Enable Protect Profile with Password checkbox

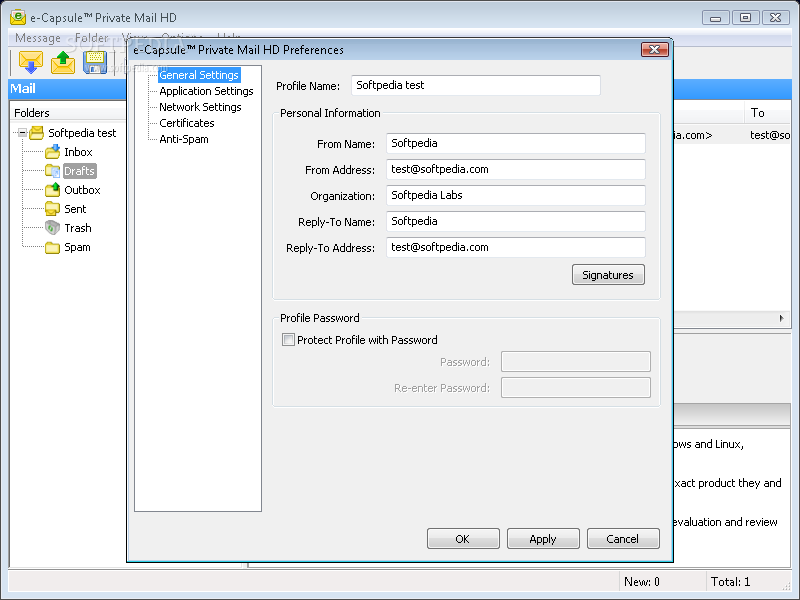[288, 340]
